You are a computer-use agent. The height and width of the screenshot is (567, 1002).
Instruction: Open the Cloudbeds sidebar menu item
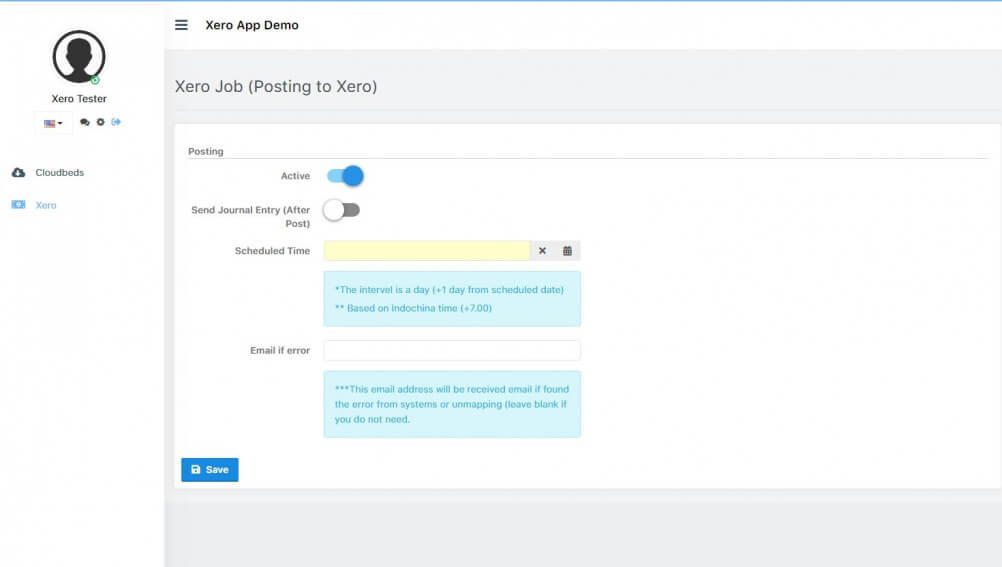(59, 173)
